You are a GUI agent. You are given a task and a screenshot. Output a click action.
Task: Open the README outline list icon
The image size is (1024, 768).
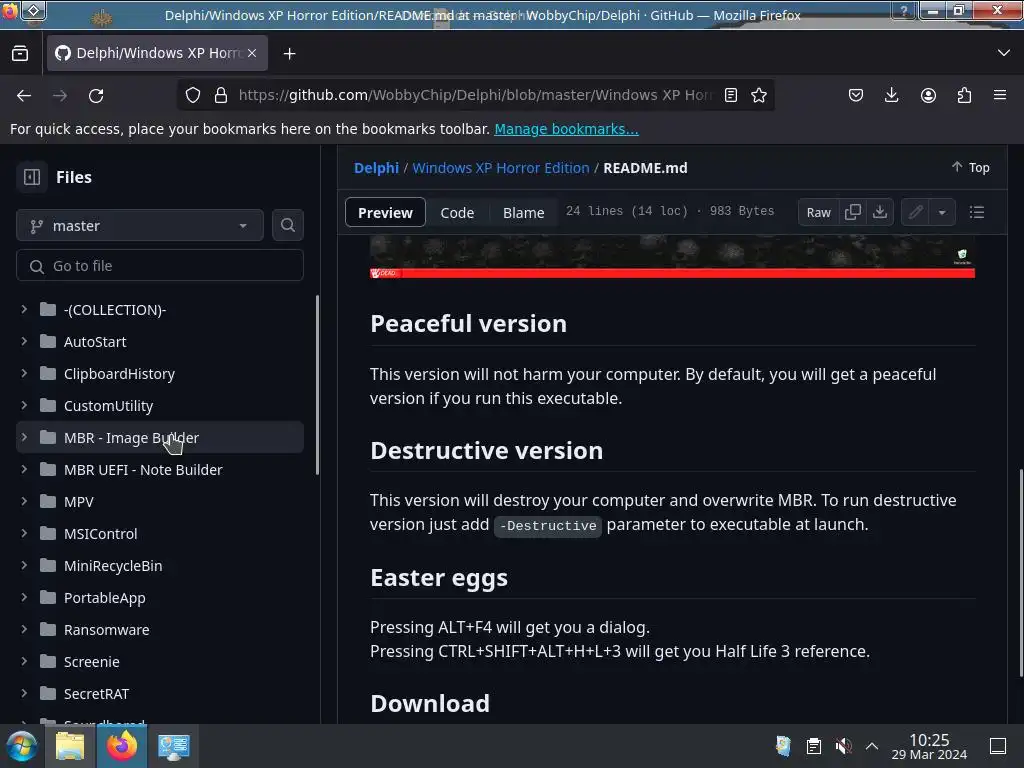click(976, 212)
